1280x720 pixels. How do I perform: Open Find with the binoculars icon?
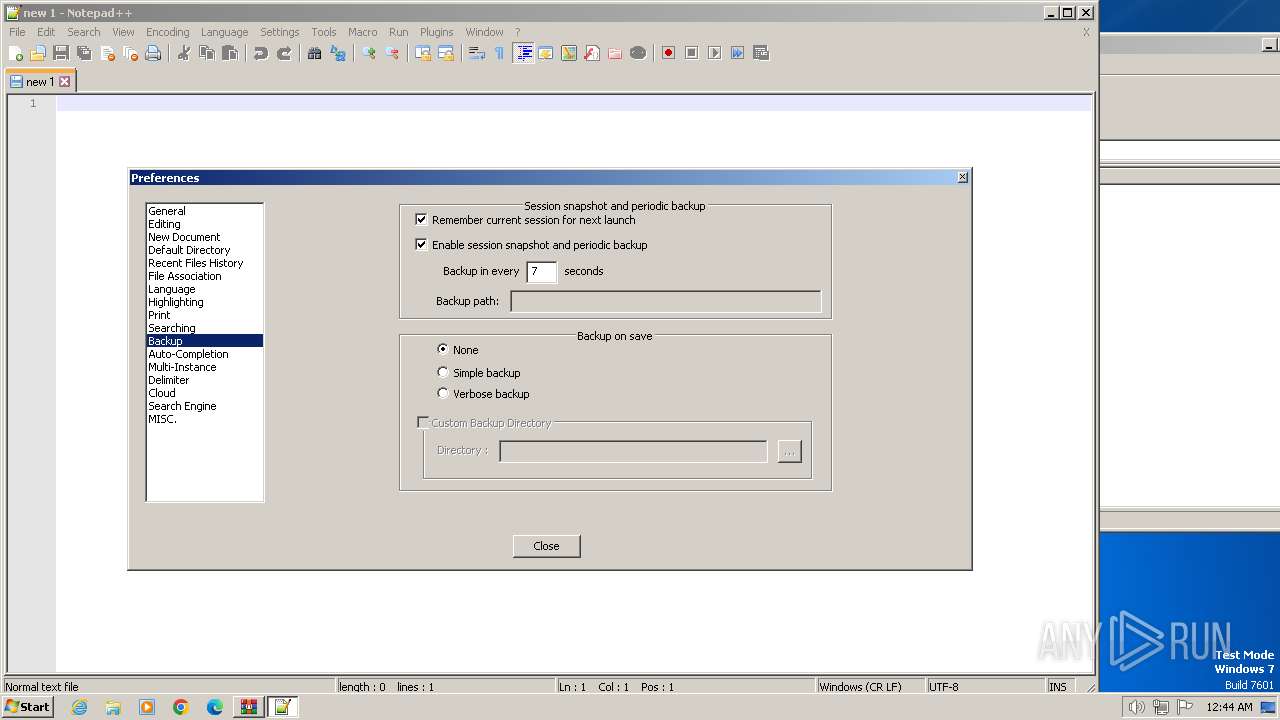314,53
